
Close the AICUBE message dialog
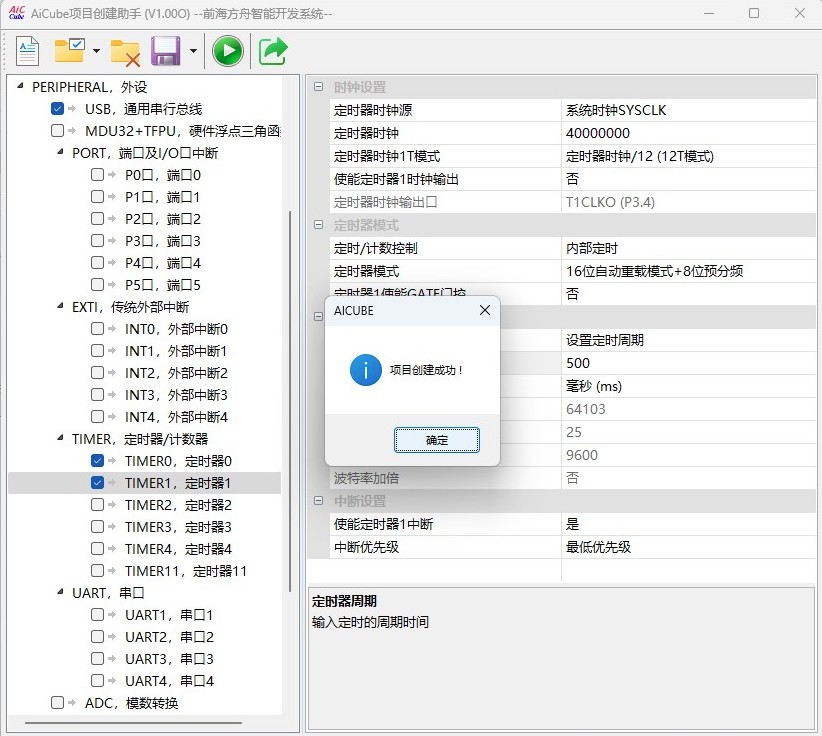(485, 311)
